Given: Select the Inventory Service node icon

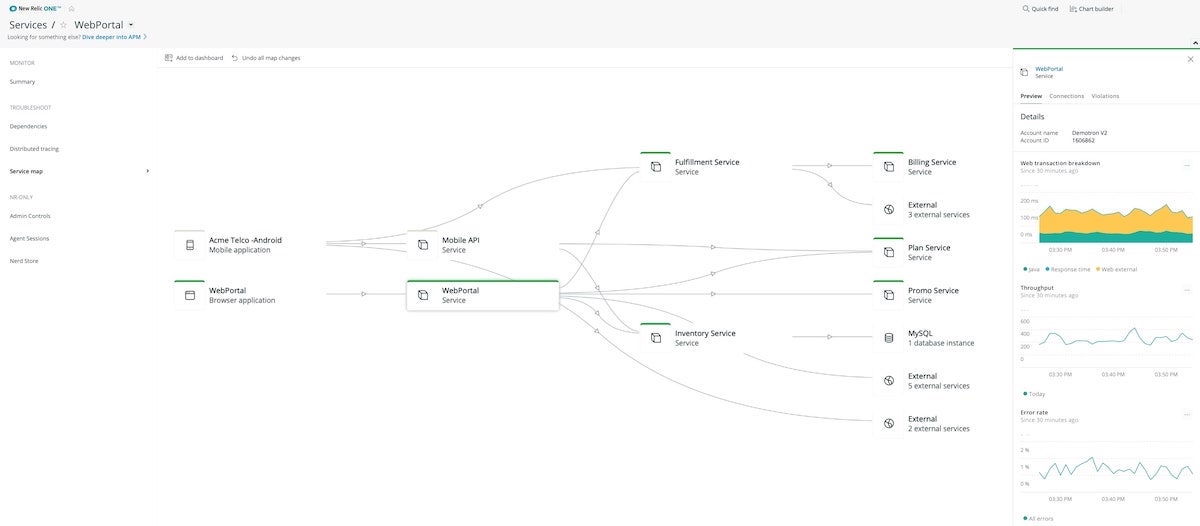Looking at the screenshot, I should click(656, 338).
